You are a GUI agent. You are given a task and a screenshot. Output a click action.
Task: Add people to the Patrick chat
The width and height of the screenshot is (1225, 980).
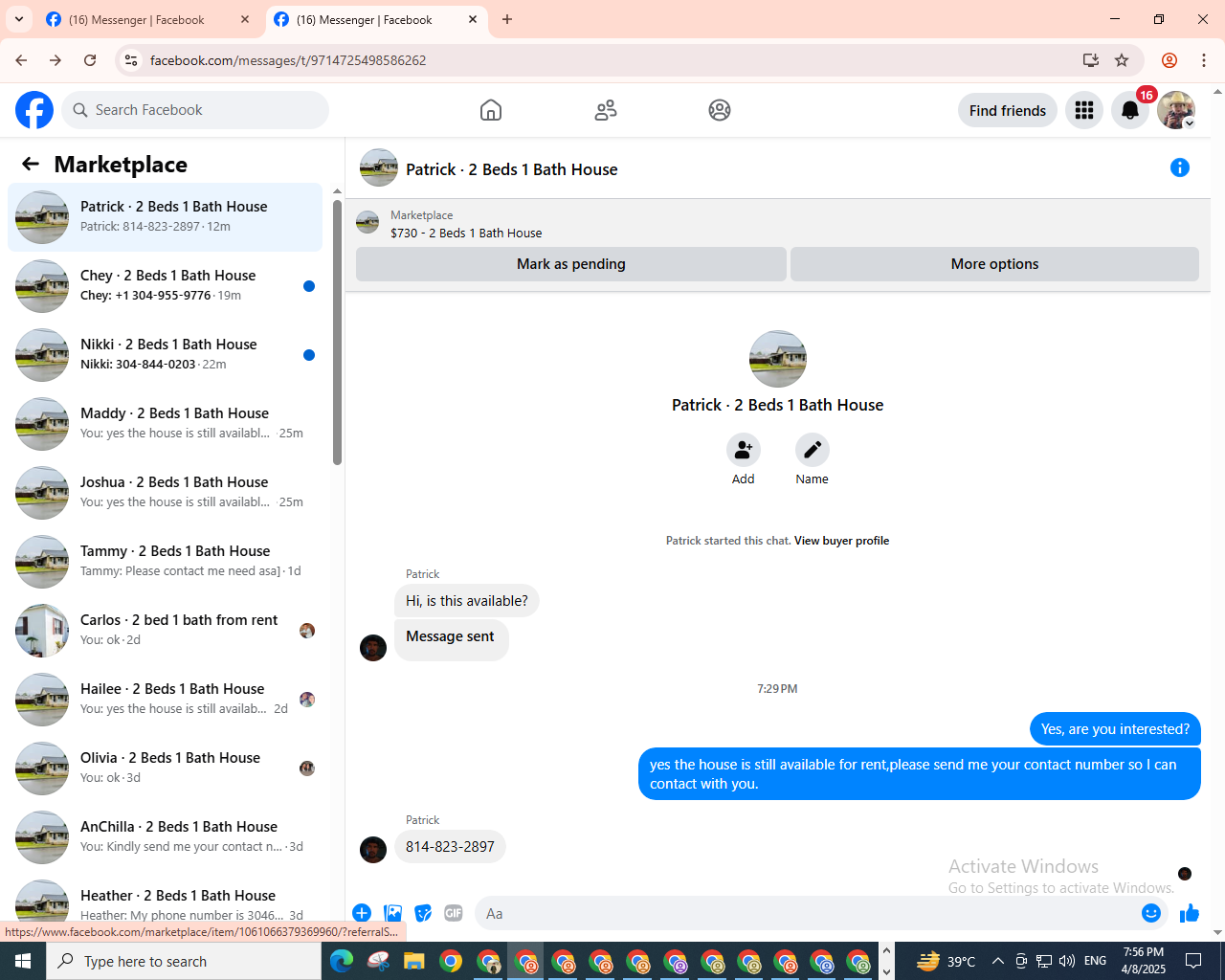(744, 450)
